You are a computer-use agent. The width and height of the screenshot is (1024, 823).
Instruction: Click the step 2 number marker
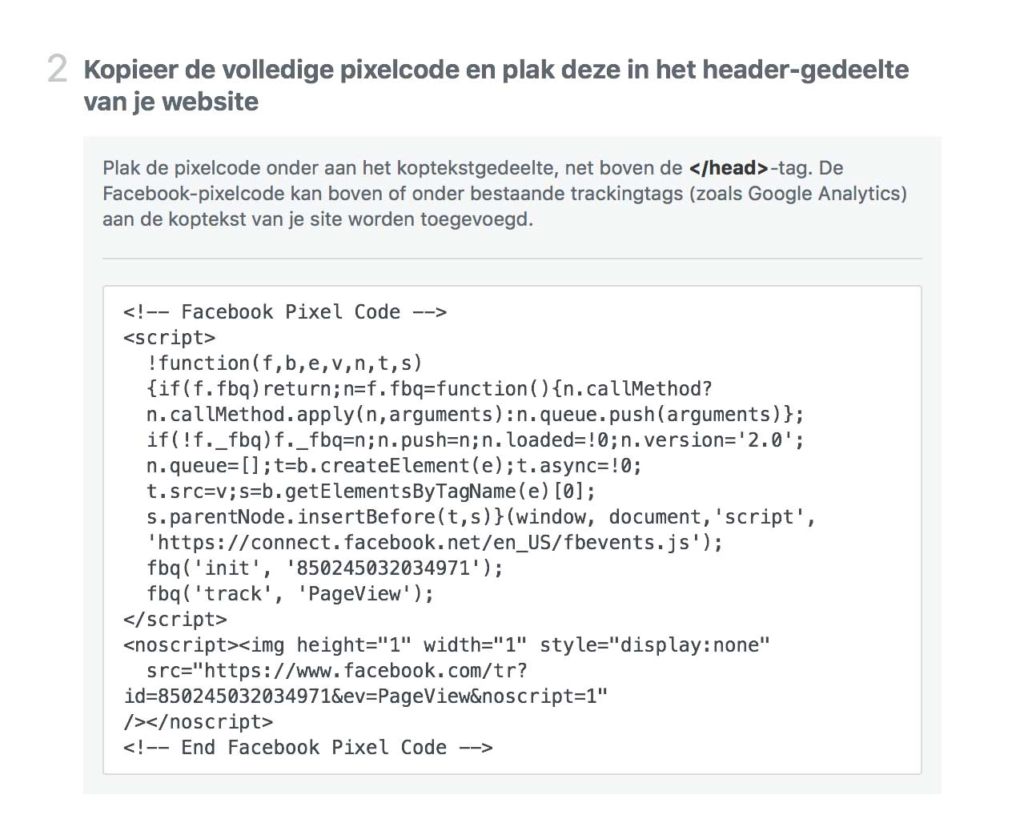[x=57, y=69]
